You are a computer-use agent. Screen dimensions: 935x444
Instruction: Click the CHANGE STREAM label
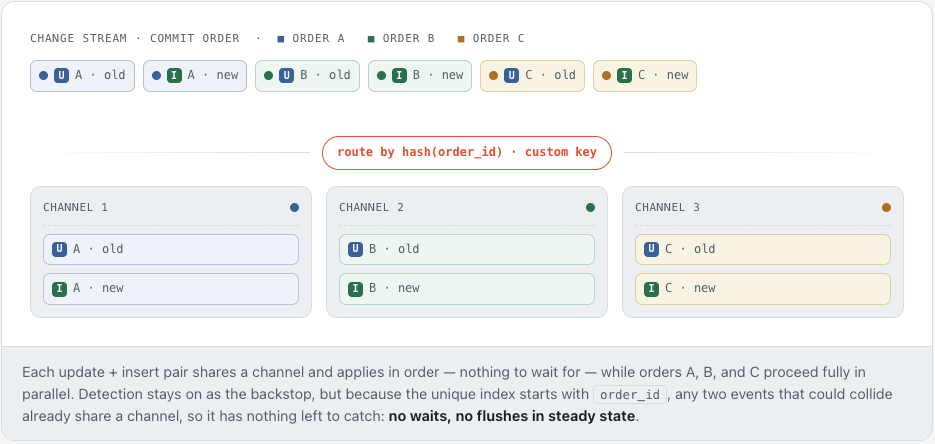[78, 39]
